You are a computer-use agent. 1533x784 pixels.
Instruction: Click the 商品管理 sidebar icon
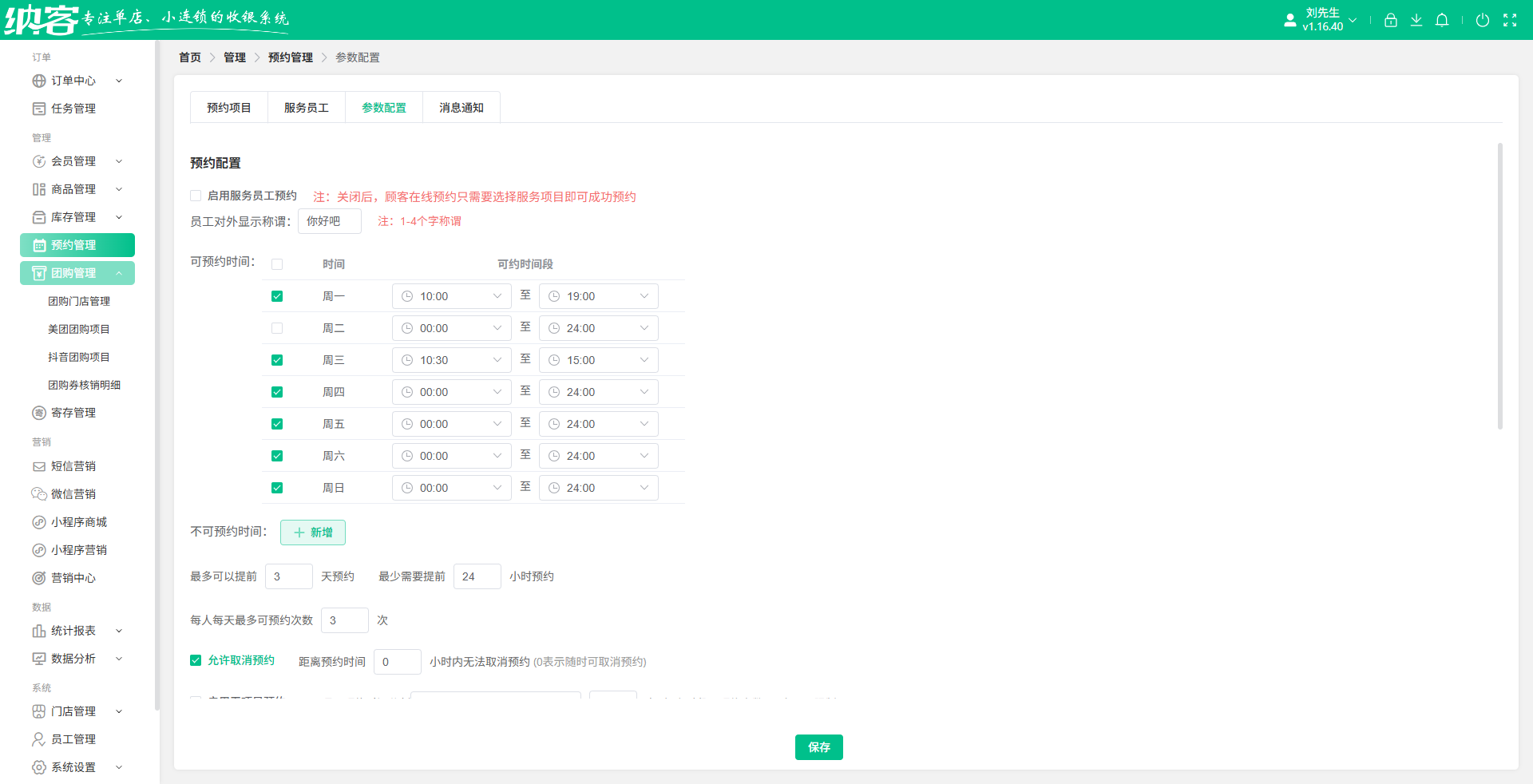pyautogui.click(x=39, y=189)
